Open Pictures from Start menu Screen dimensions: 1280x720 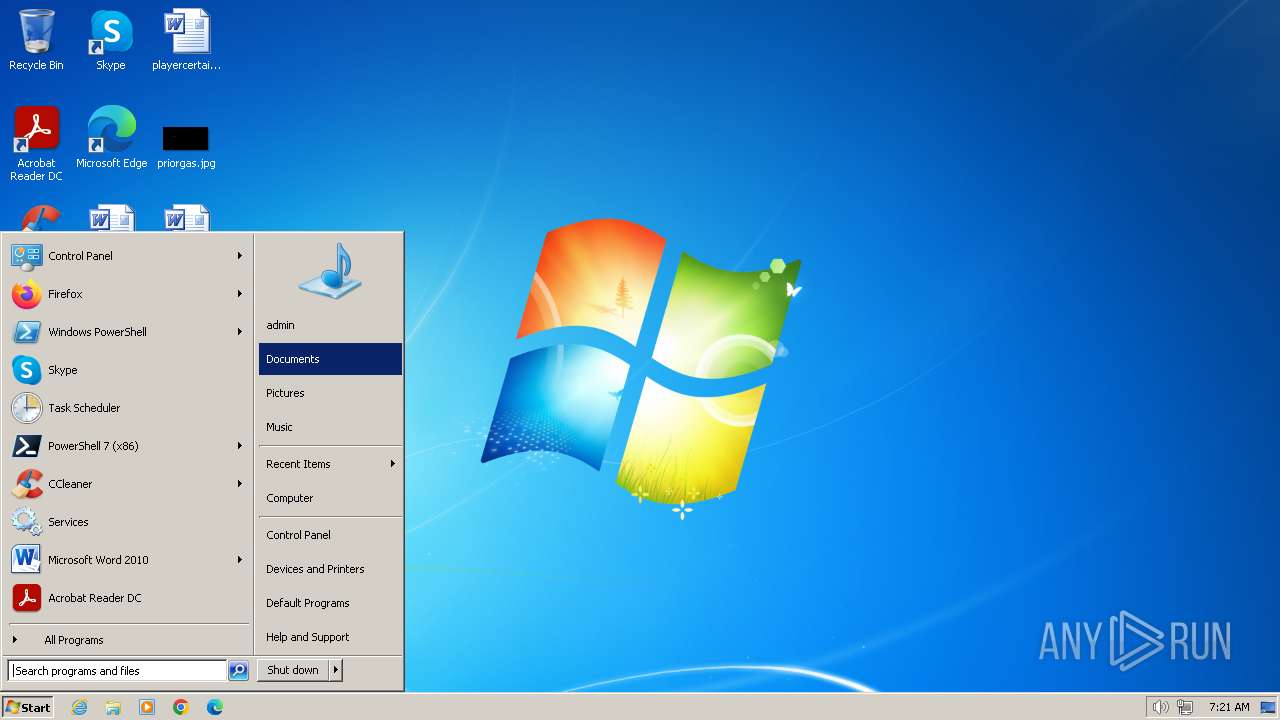click(x=330, y=393)
